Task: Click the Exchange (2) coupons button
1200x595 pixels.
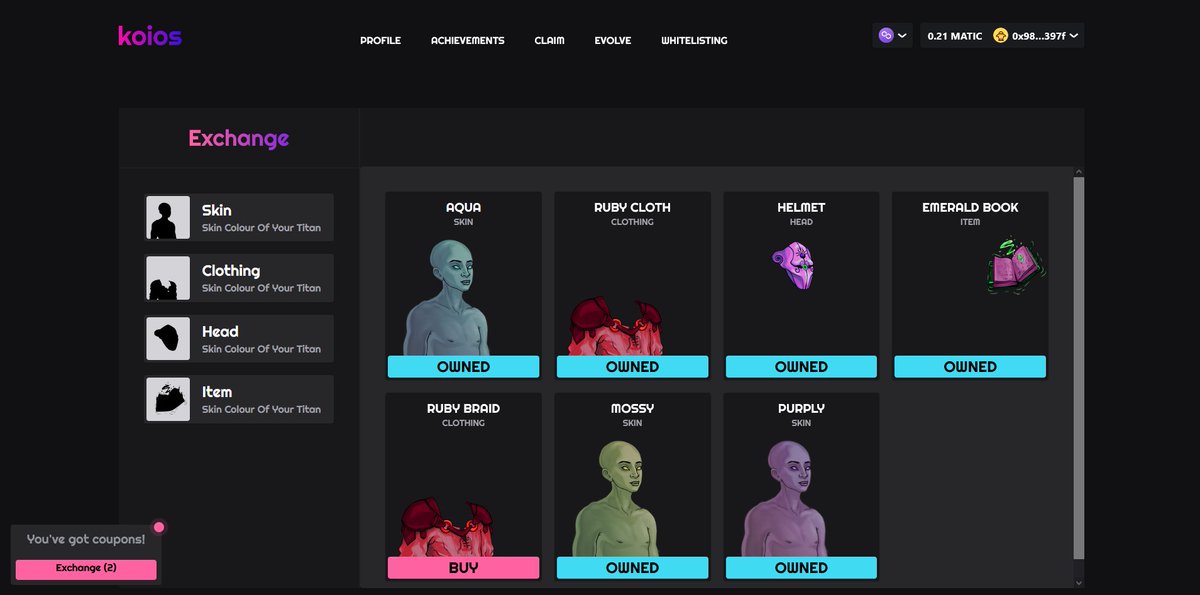Action: click(x=86, y=569)
